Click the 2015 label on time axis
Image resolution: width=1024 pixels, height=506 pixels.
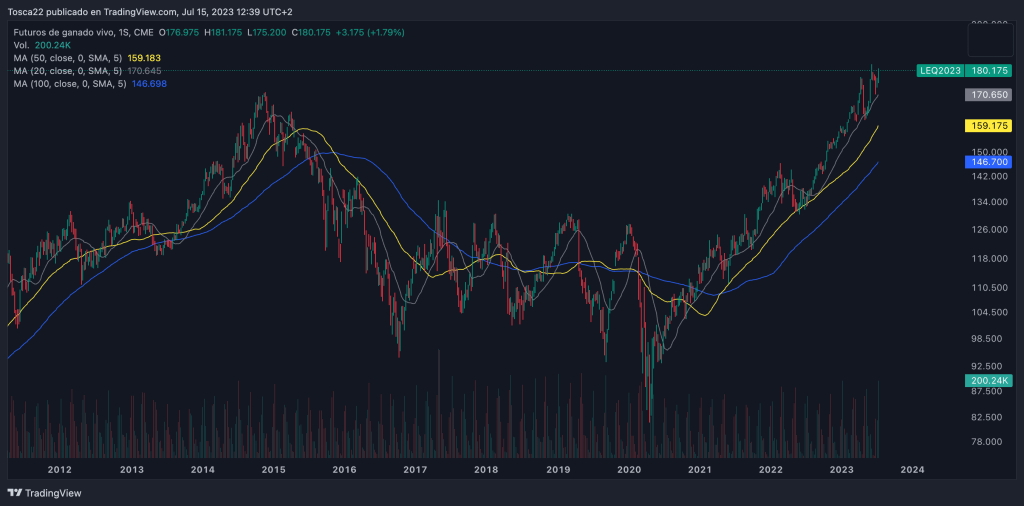click(273, 469)
